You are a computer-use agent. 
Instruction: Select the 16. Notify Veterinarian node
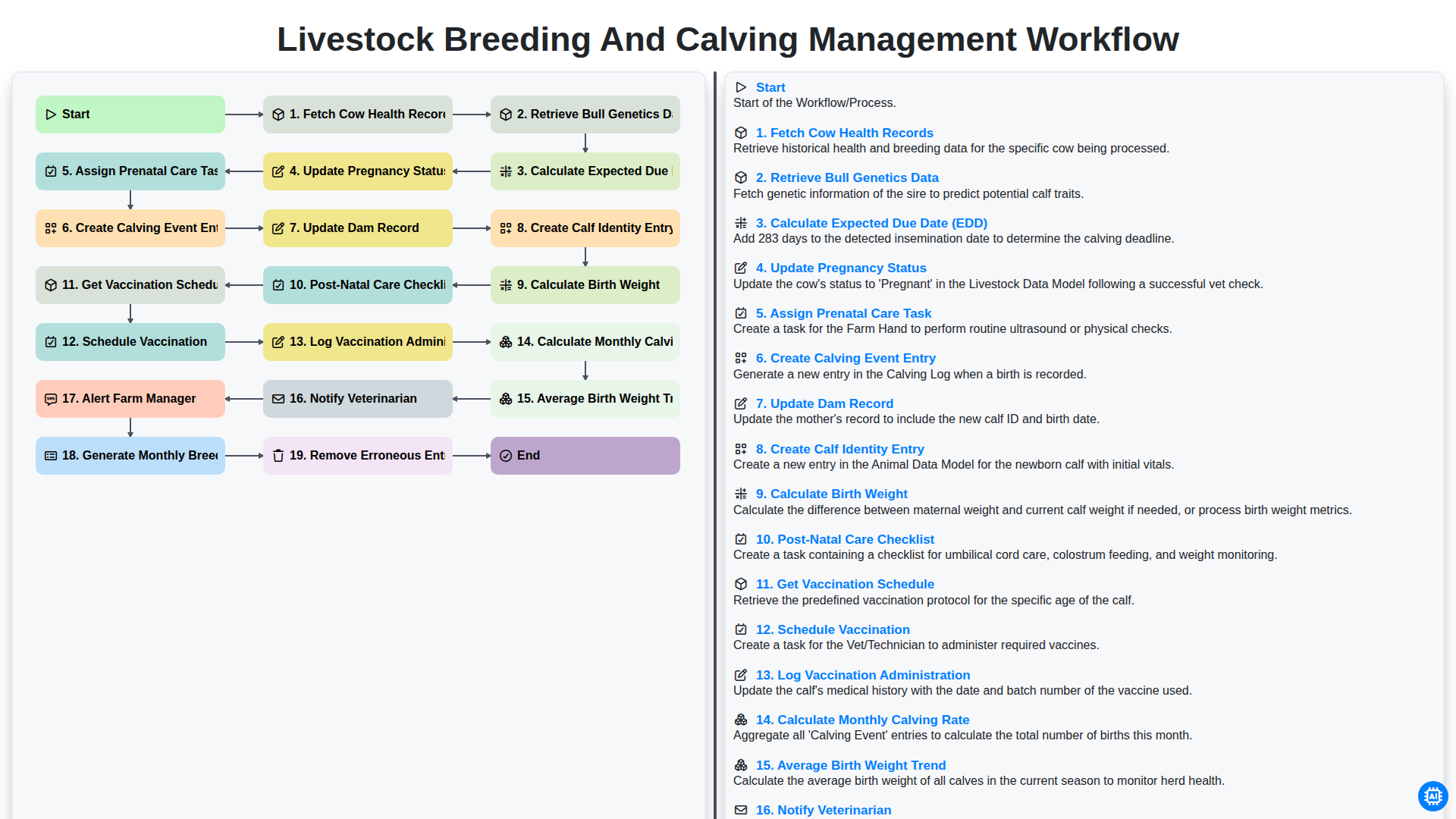[358, 399]
